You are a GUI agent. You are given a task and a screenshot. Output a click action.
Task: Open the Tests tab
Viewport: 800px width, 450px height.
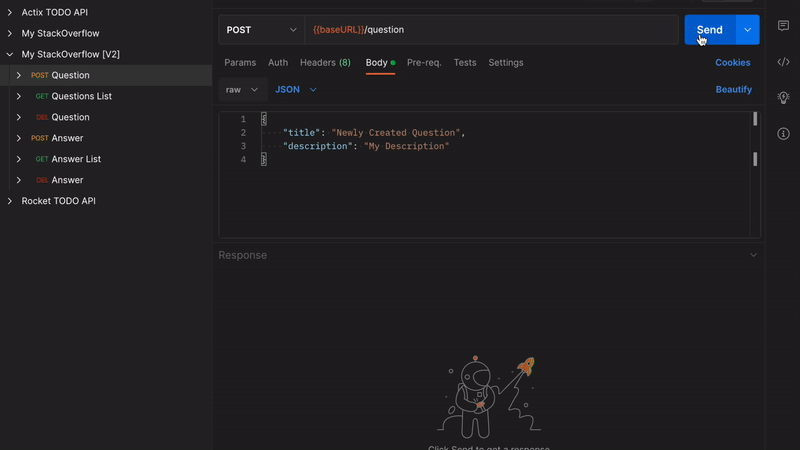point(465,62)
